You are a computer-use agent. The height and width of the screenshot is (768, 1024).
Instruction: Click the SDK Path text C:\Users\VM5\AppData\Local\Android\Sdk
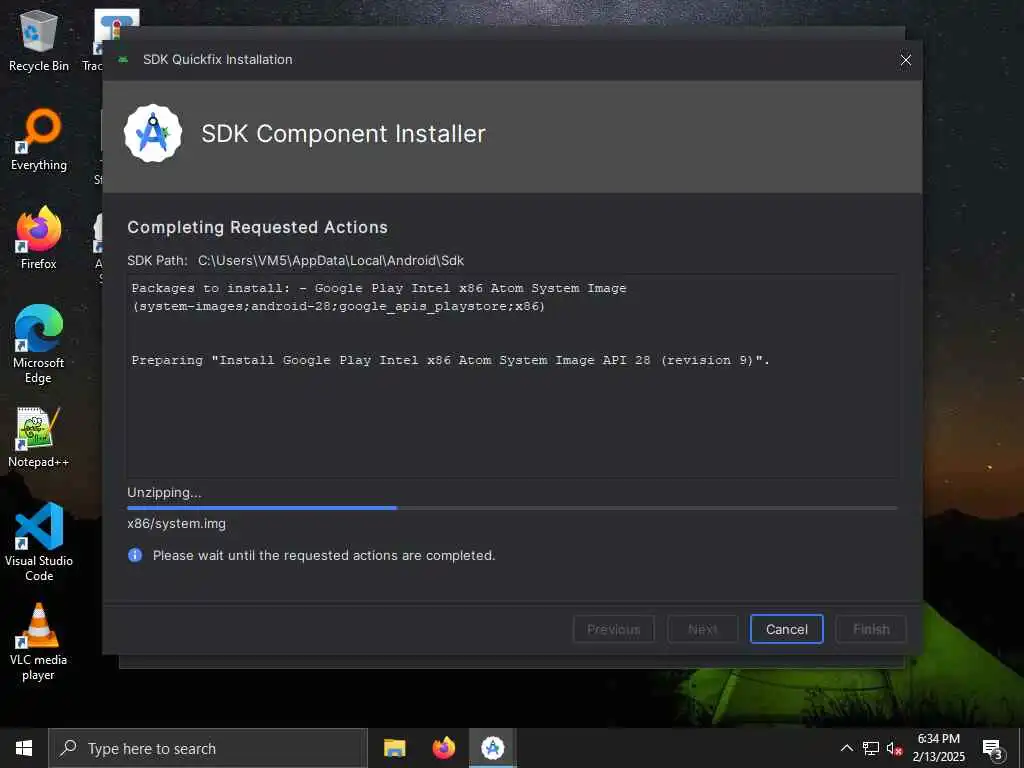[x=331, y=261]
